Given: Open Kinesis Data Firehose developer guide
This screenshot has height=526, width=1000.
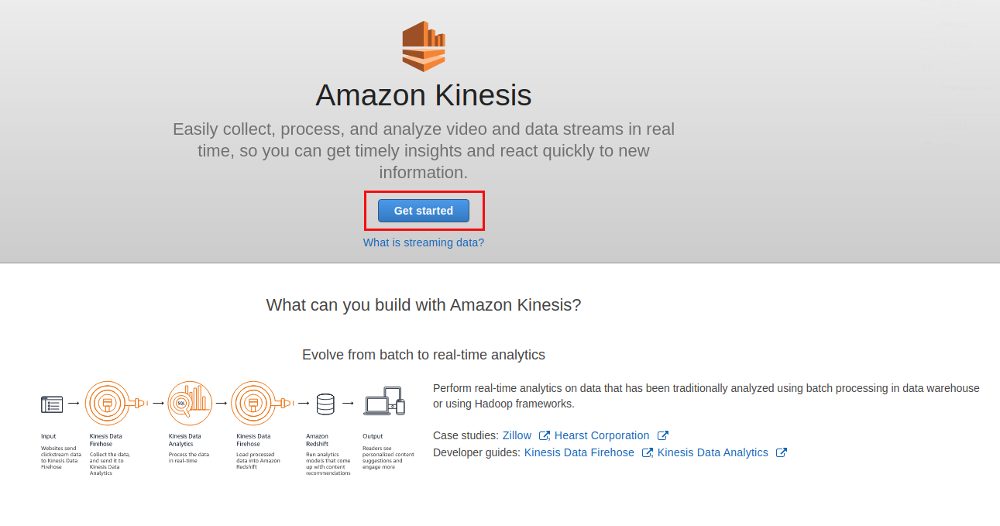Looking at the screenshot, I should [x=579, y=453].
